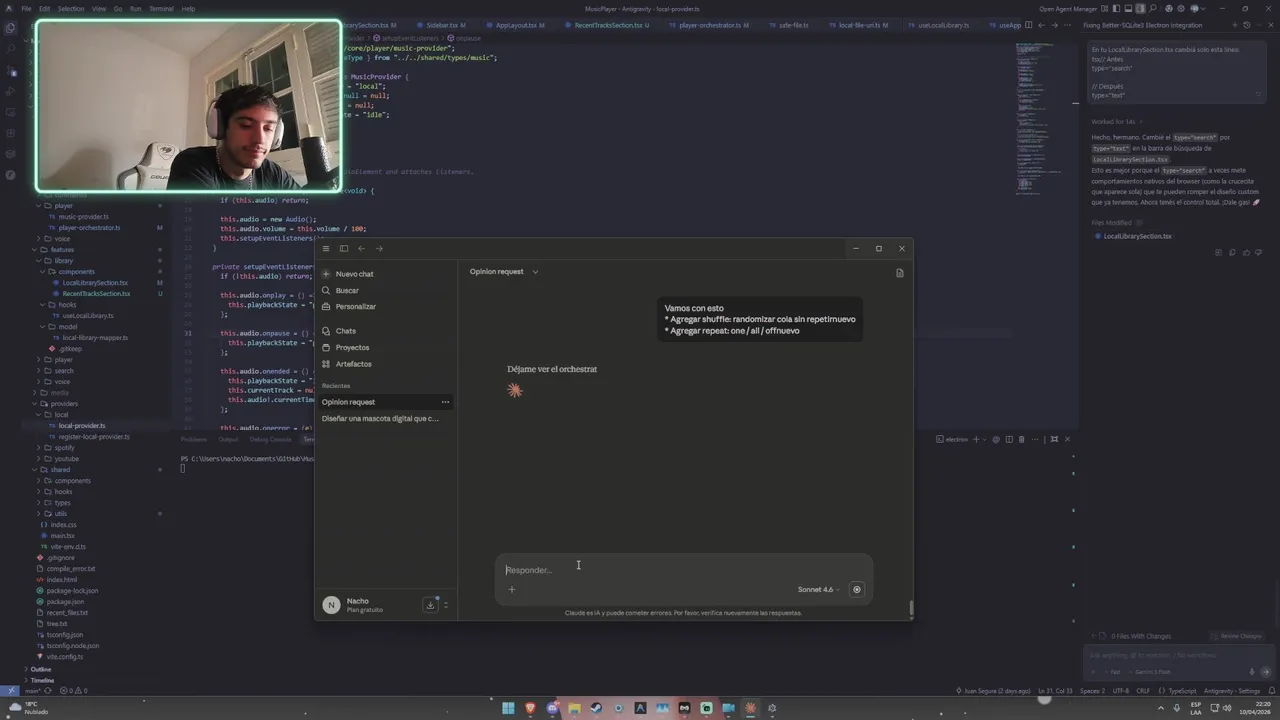Image resolution: width=1280 pixels, height=720 pixels.
Task: Open the Search icon in activity bar
Action: (11, 48)
